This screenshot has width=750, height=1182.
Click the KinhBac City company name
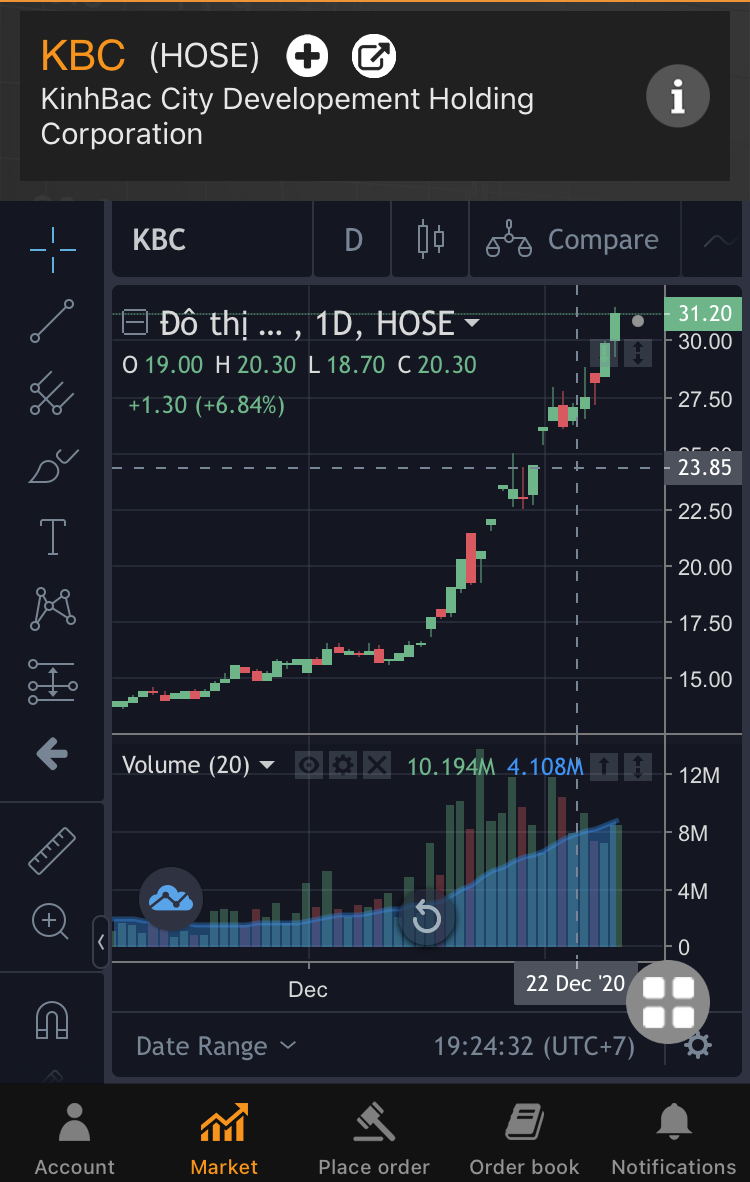pyautogui.click(x=287, y=116)
